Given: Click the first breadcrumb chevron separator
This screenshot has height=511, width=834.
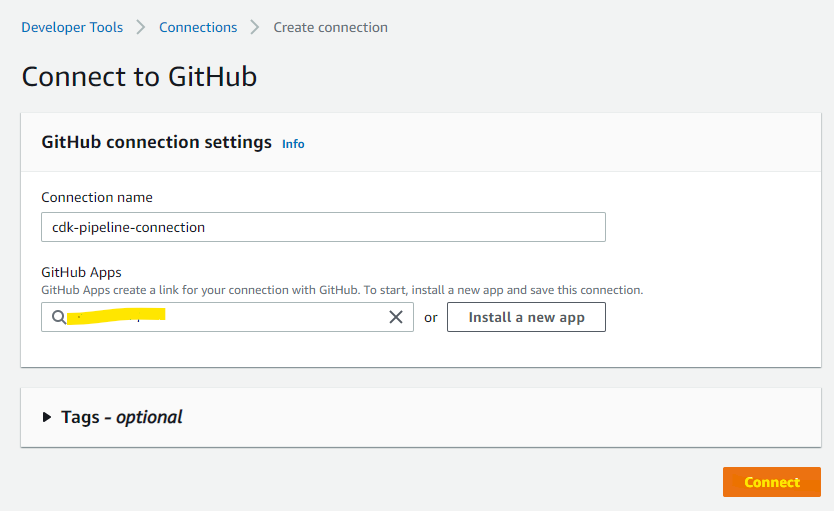Looking at the screenshot, I should (x=141, y=27).
